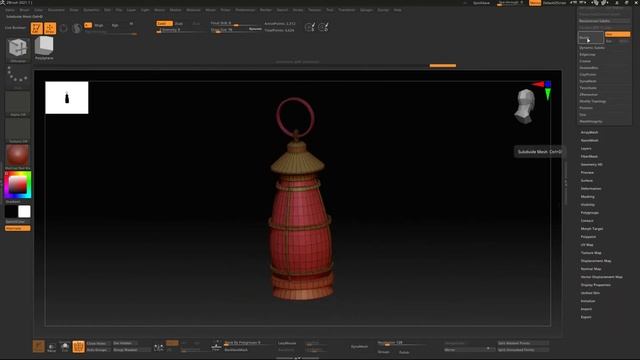Click the ZRemesher cube shortcut icon

point(18,49)
